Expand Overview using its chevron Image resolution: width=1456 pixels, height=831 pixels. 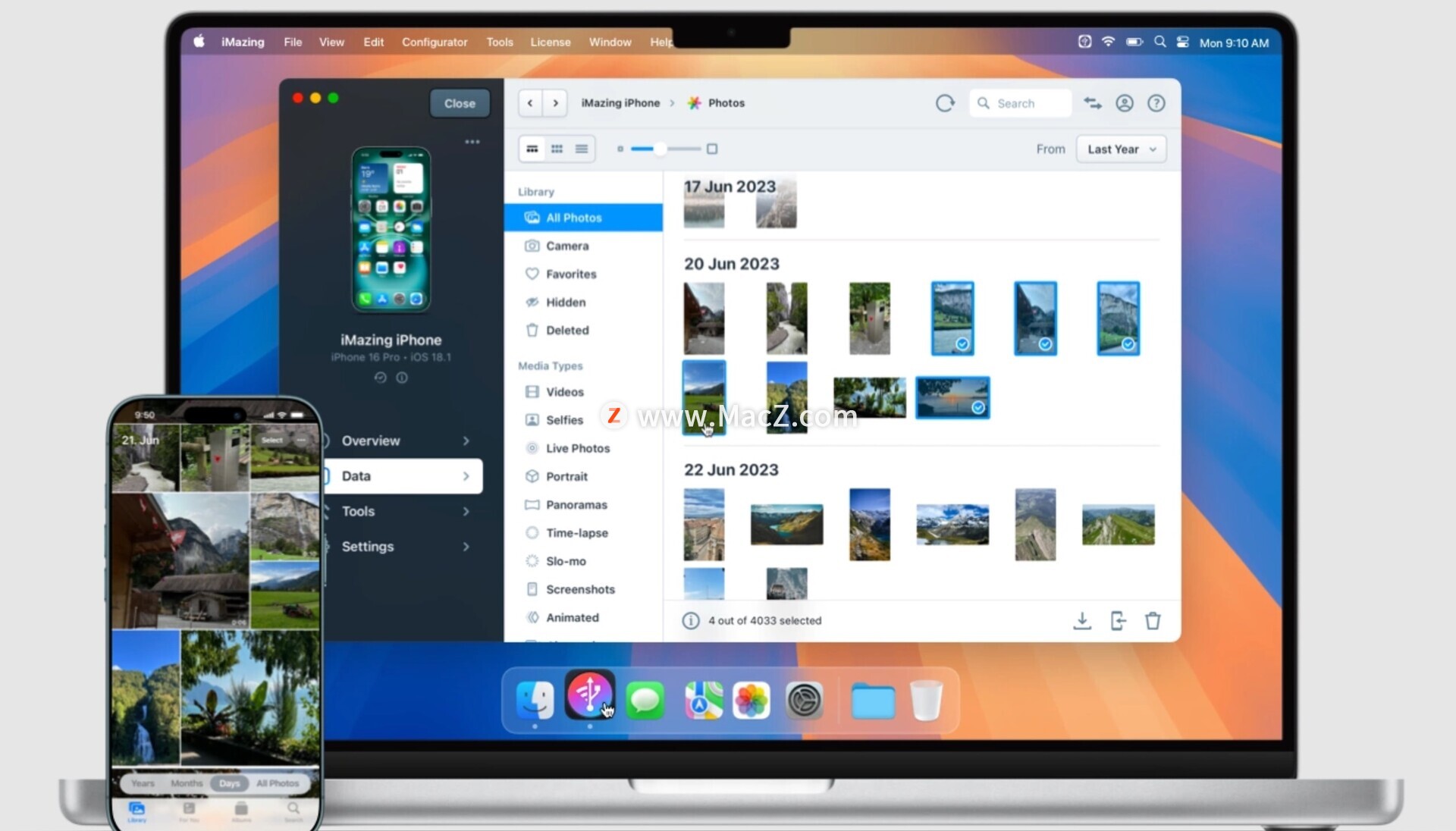pyautogui.click(x=466, y=441)
